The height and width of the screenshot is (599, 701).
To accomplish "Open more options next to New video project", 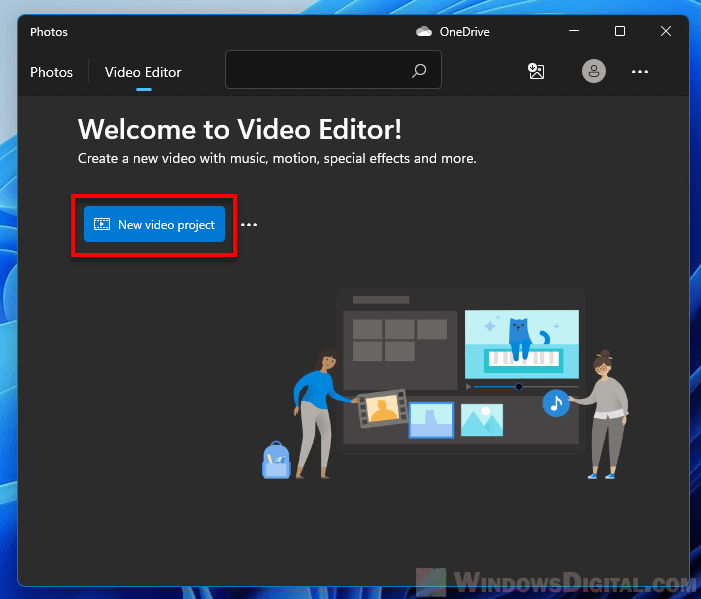I will point(249,224).
